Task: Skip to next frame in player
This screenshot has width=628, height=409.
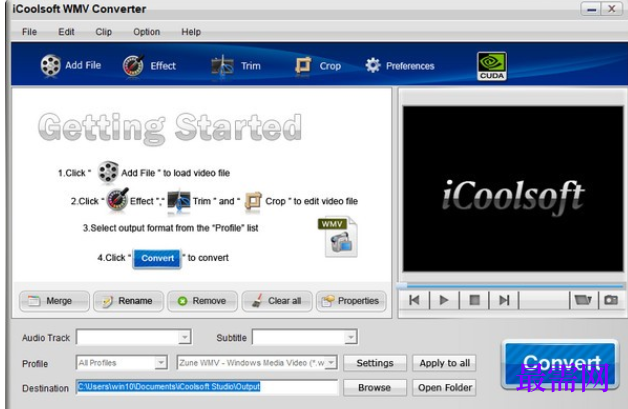Action: pos(504,300)
